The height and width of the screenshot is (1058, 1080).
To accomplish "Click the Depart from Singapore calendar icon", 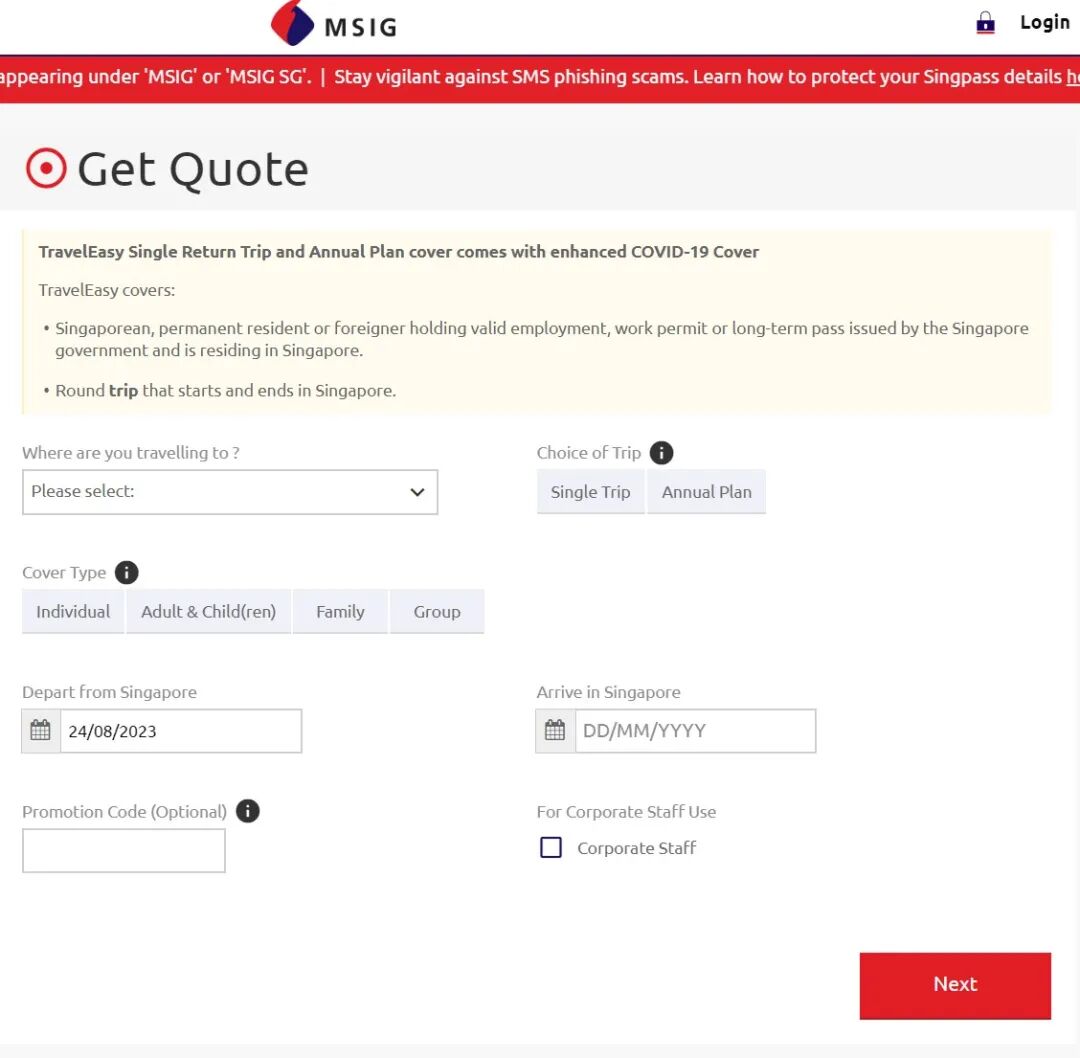I will tap(41, 730).
